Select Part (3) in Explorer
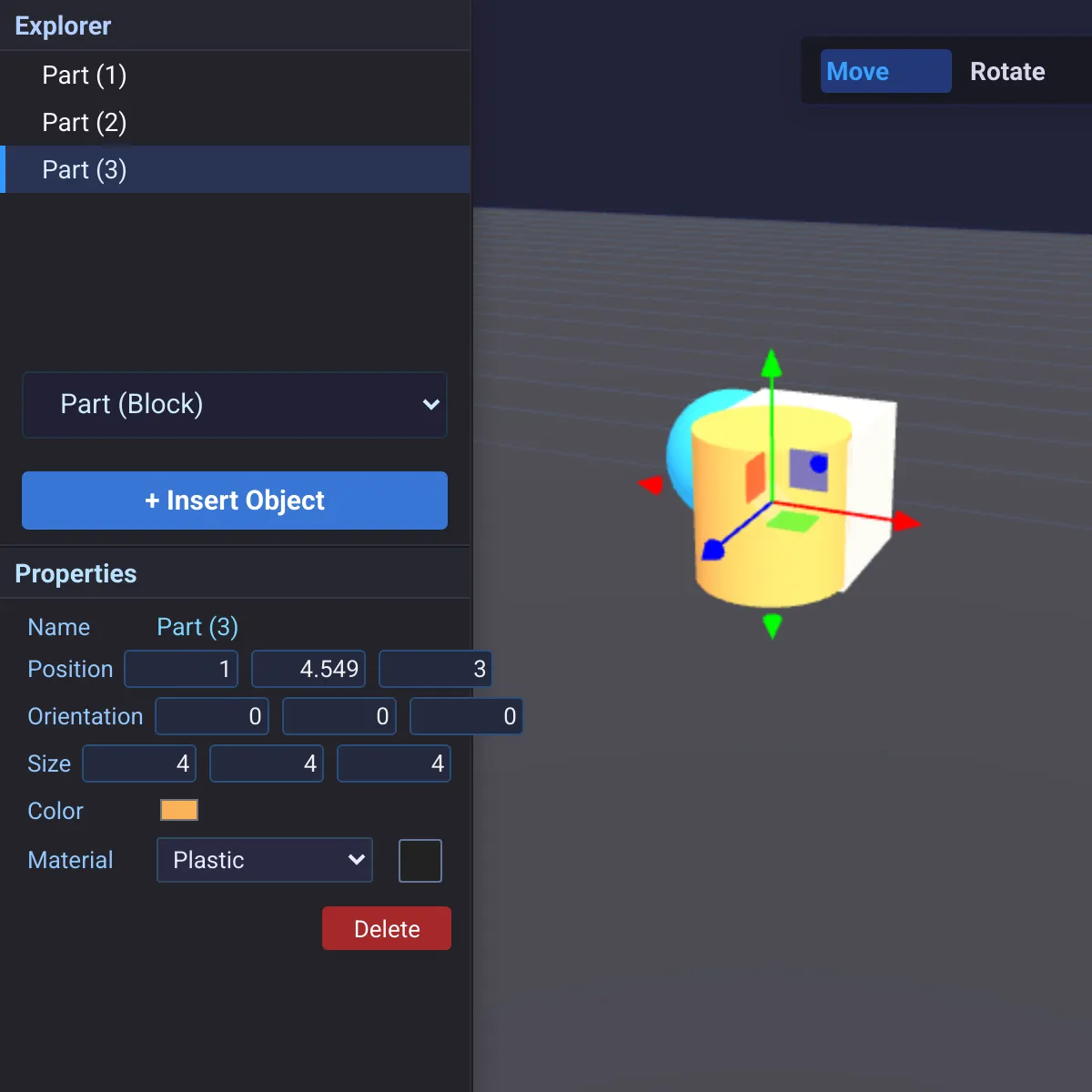 [235, 169]
